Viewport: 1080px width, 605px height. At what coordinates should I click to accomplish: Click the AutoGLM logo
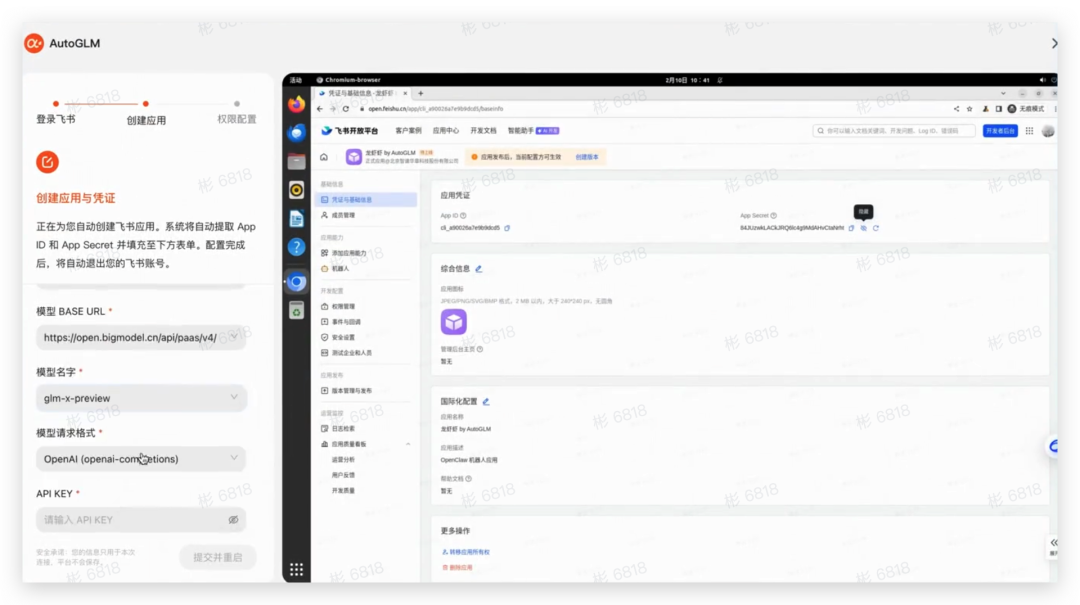point(33,43)
